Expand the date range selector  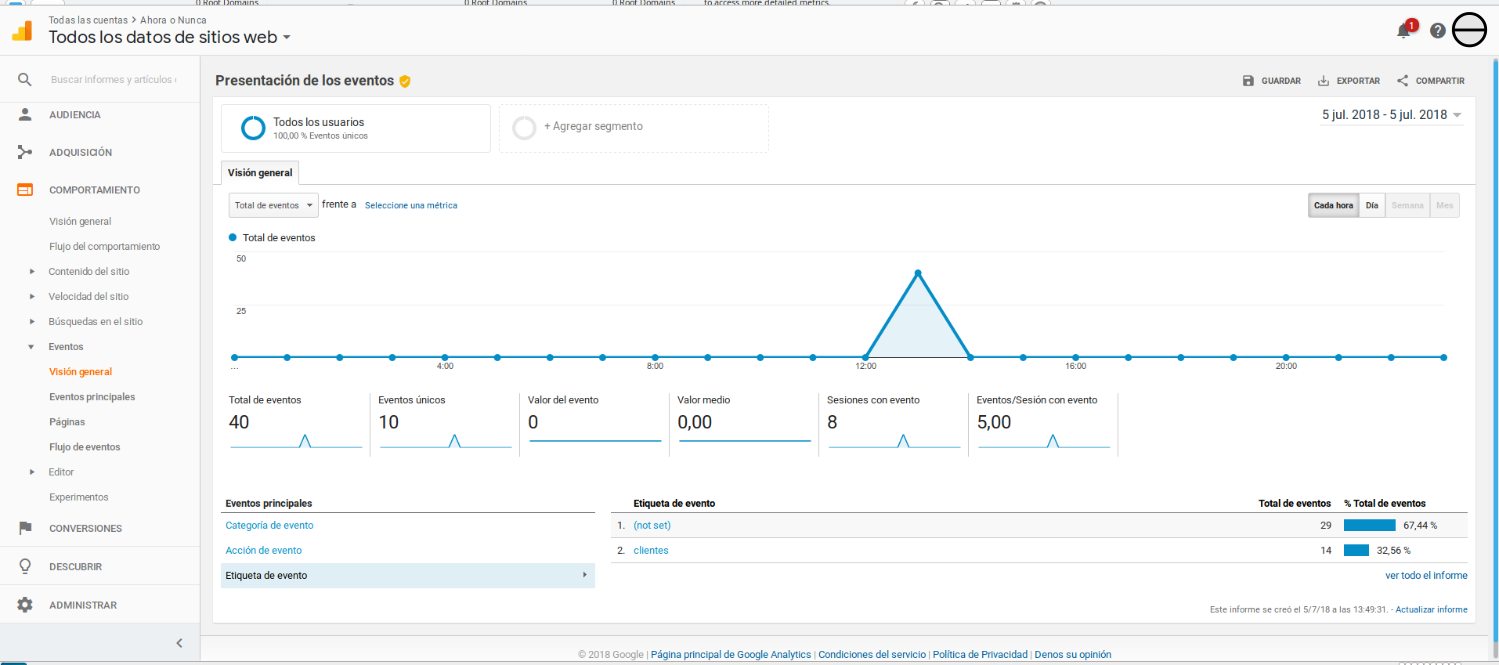1390,116
